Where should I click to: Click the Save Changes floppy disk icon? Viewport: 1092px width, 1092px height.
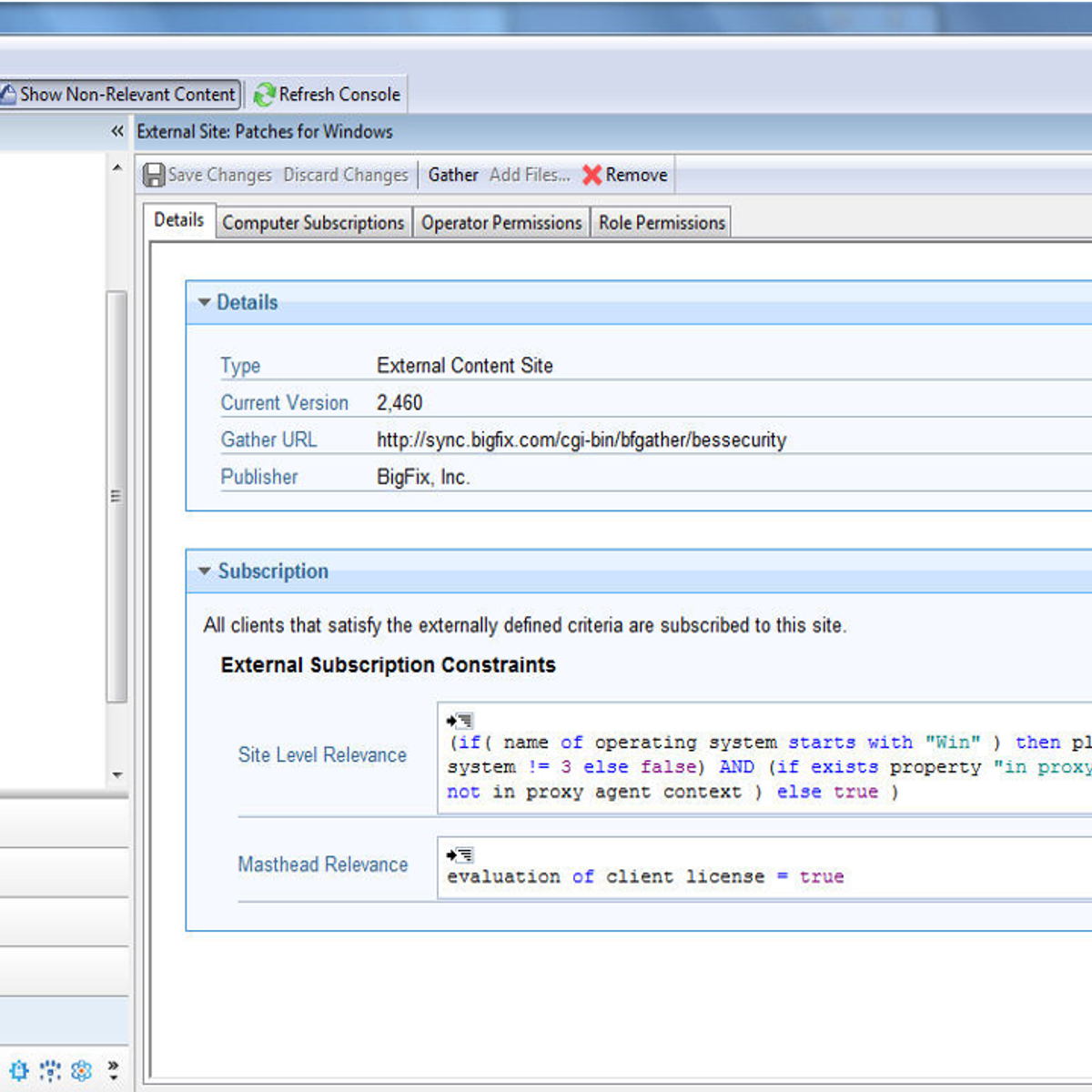[153, 175]
